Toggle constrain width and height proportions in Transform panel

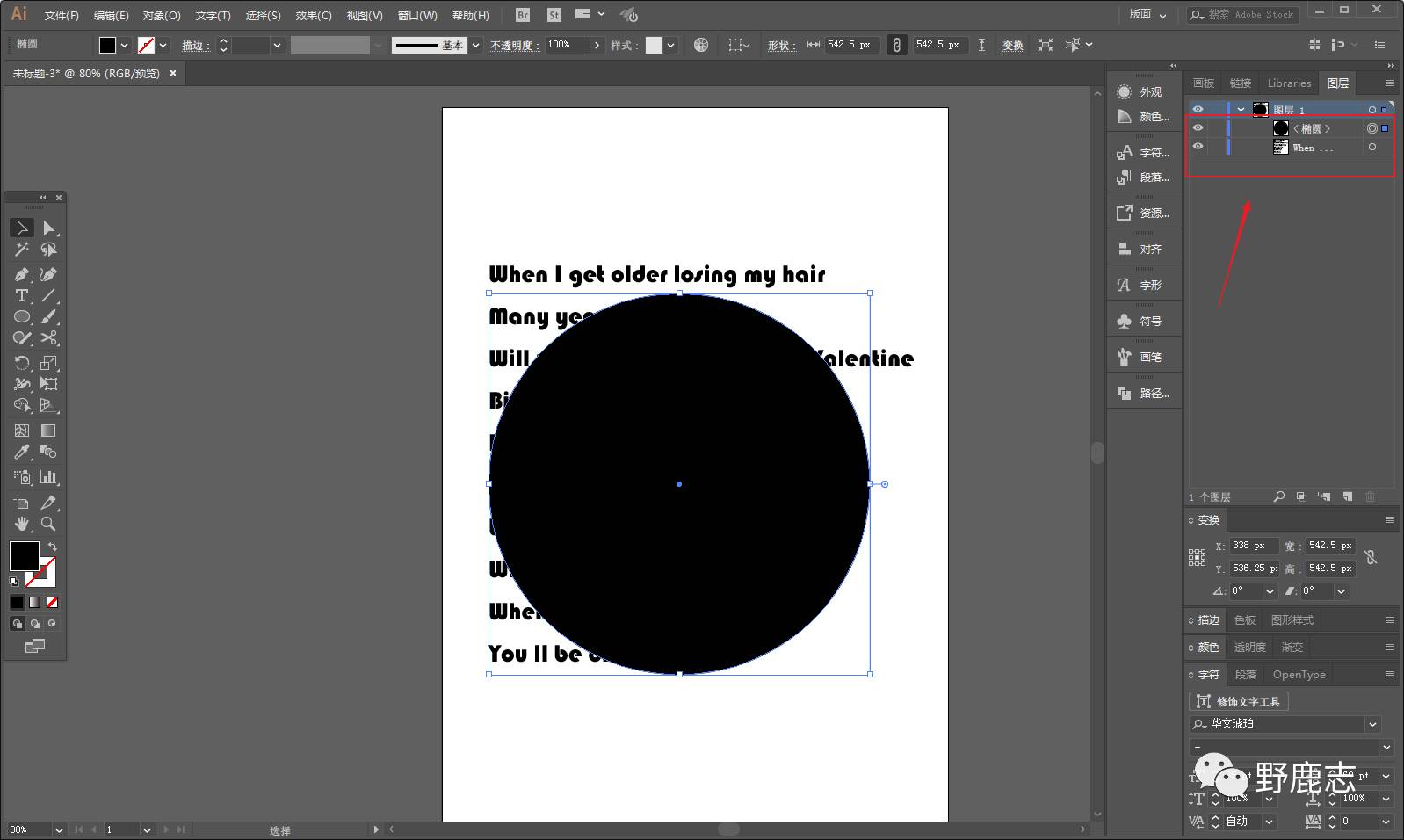pyautogui.click(x=1371, y=557)
